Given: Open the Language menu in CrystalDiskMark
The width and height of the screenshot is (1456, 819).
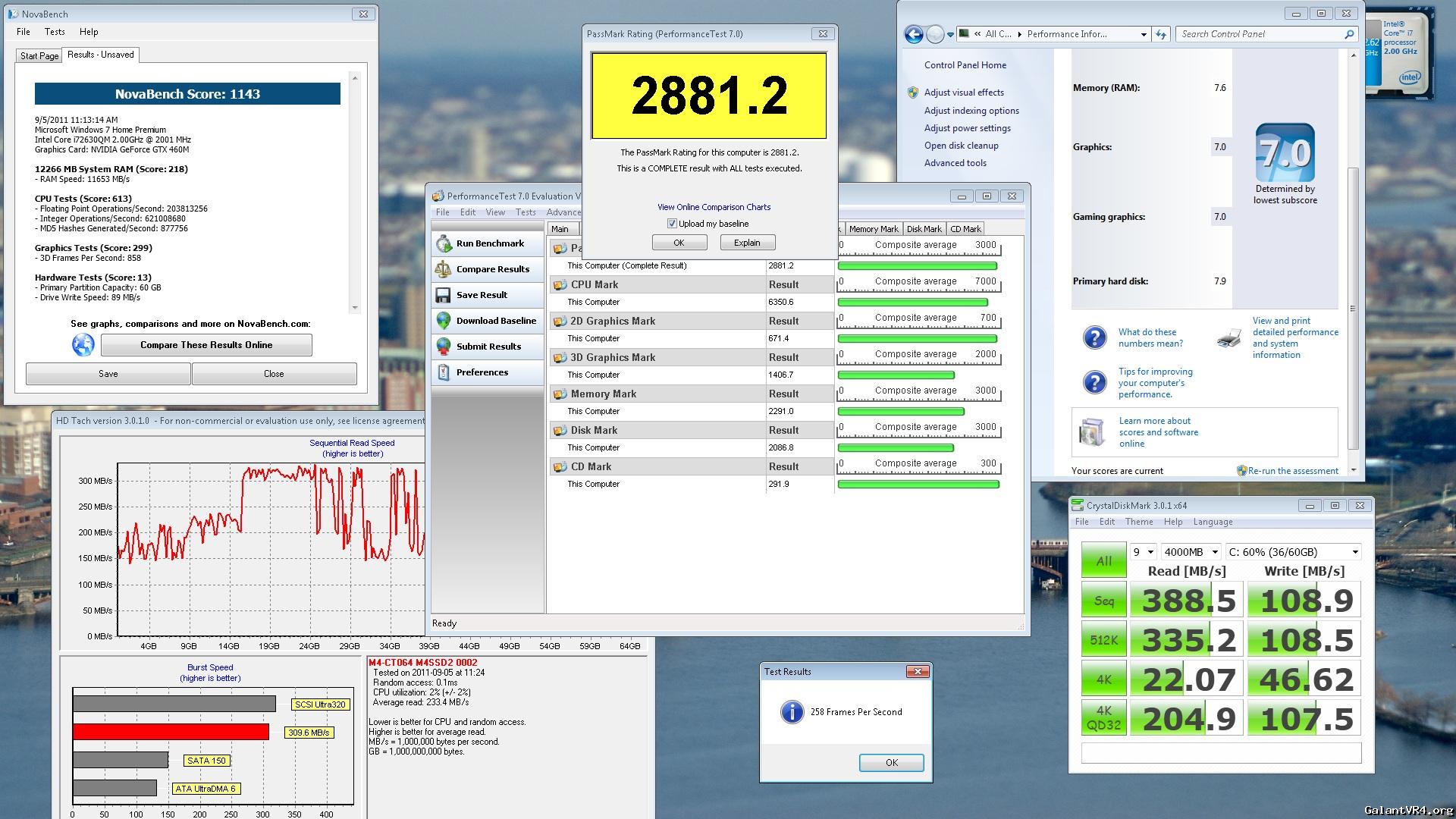Looking at the screenshot, I should pos(1213,522).
